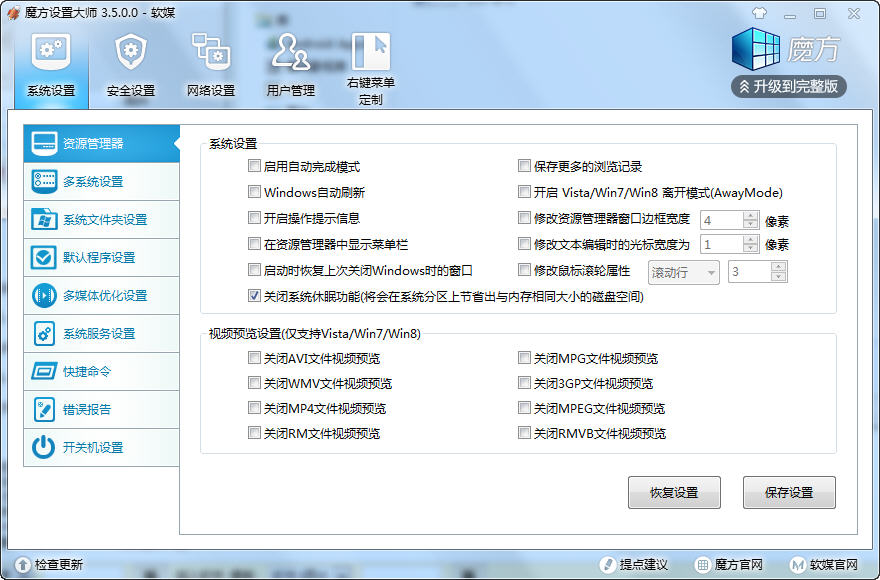Open 开关机设置 at sidebar bottom

tap(100, 447)
